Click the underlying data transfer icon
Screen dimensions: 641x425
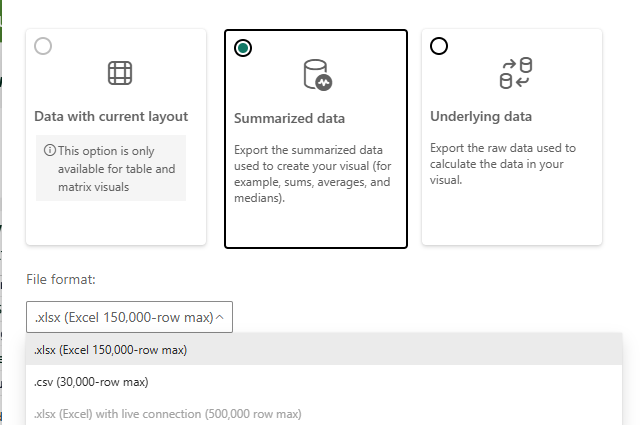click(x=515, y=73)
